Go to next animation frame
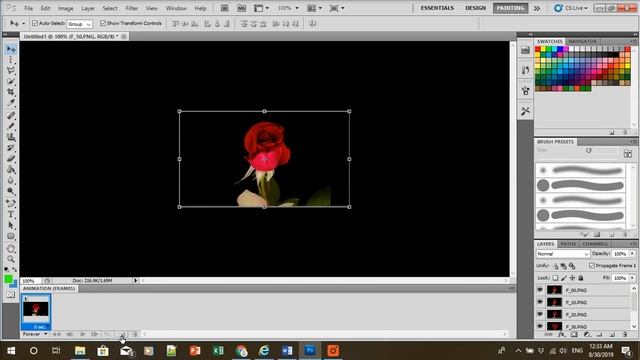The image size is (640, 360). coord(95,334)
